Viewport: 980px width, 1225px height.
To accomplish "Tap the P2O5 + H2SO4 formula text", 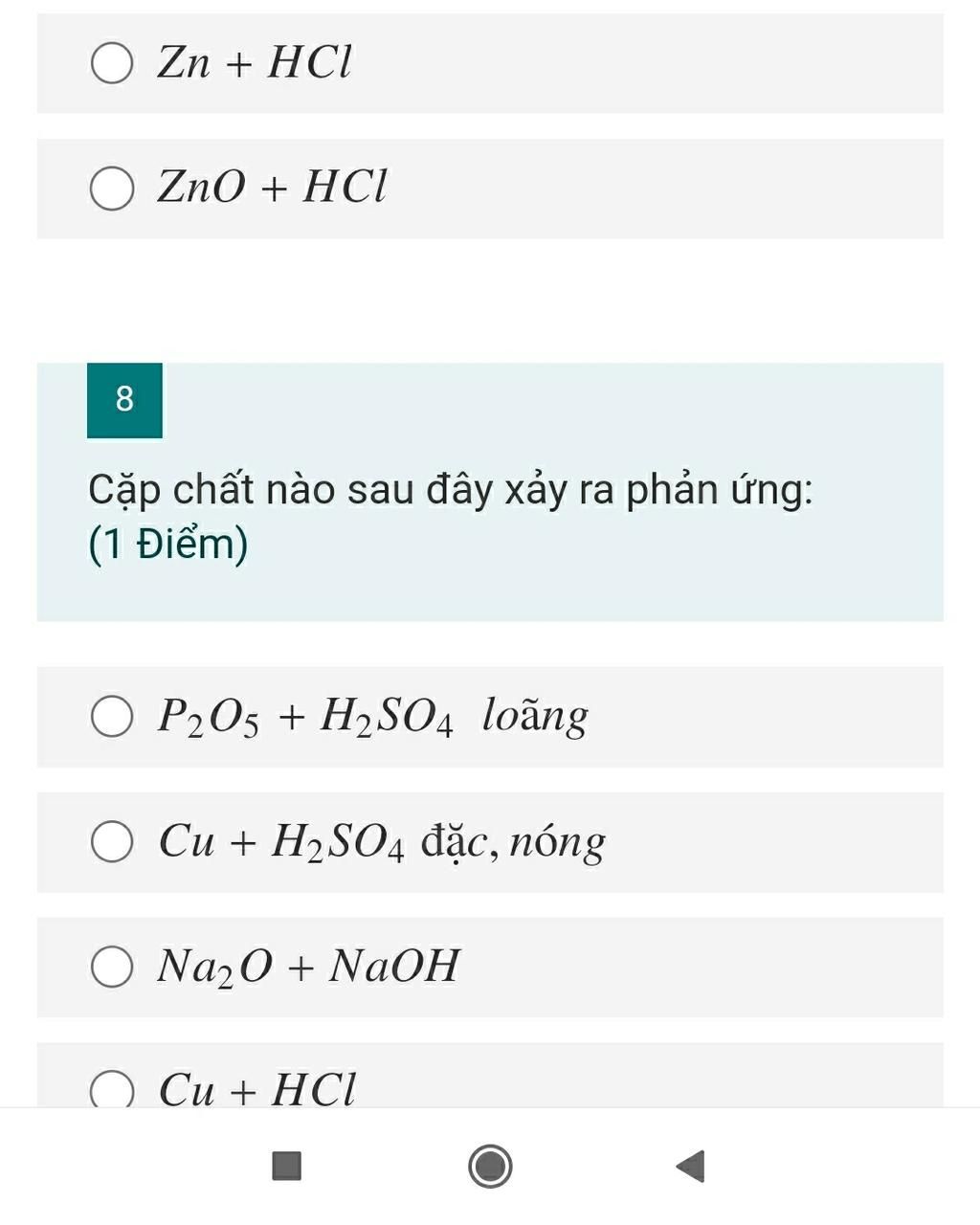I will pos(305,717).
